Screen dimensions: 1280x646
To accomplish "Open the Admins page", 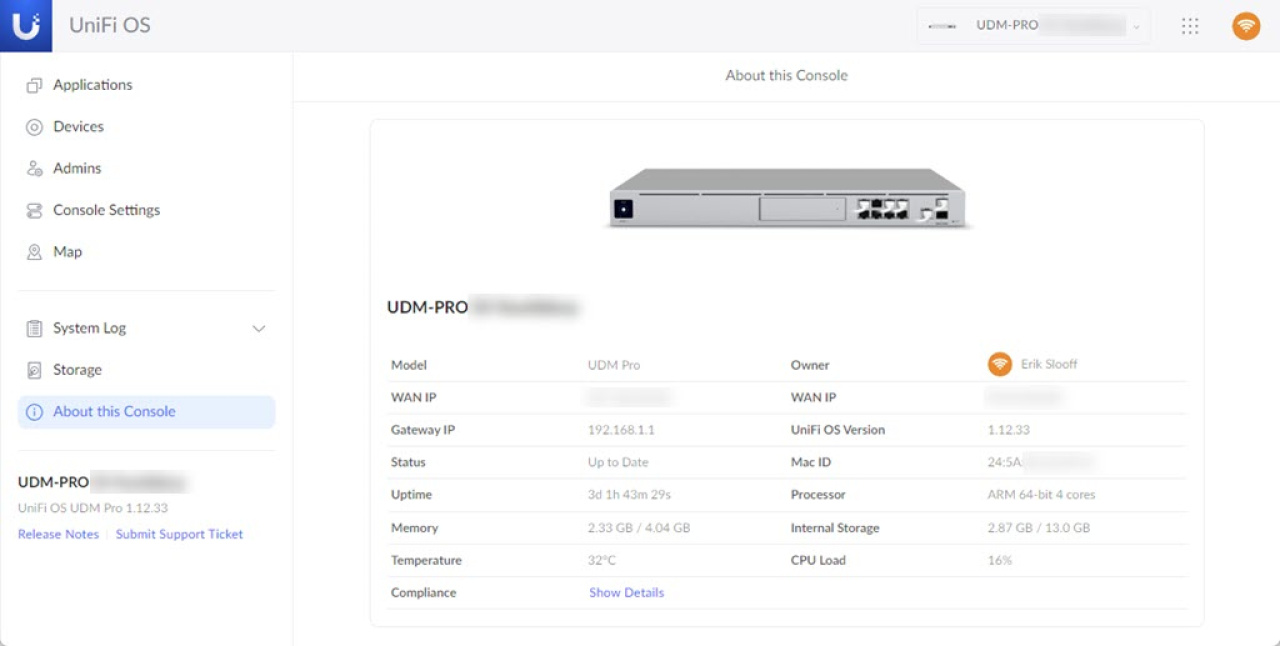I will [x=76, y=168].
